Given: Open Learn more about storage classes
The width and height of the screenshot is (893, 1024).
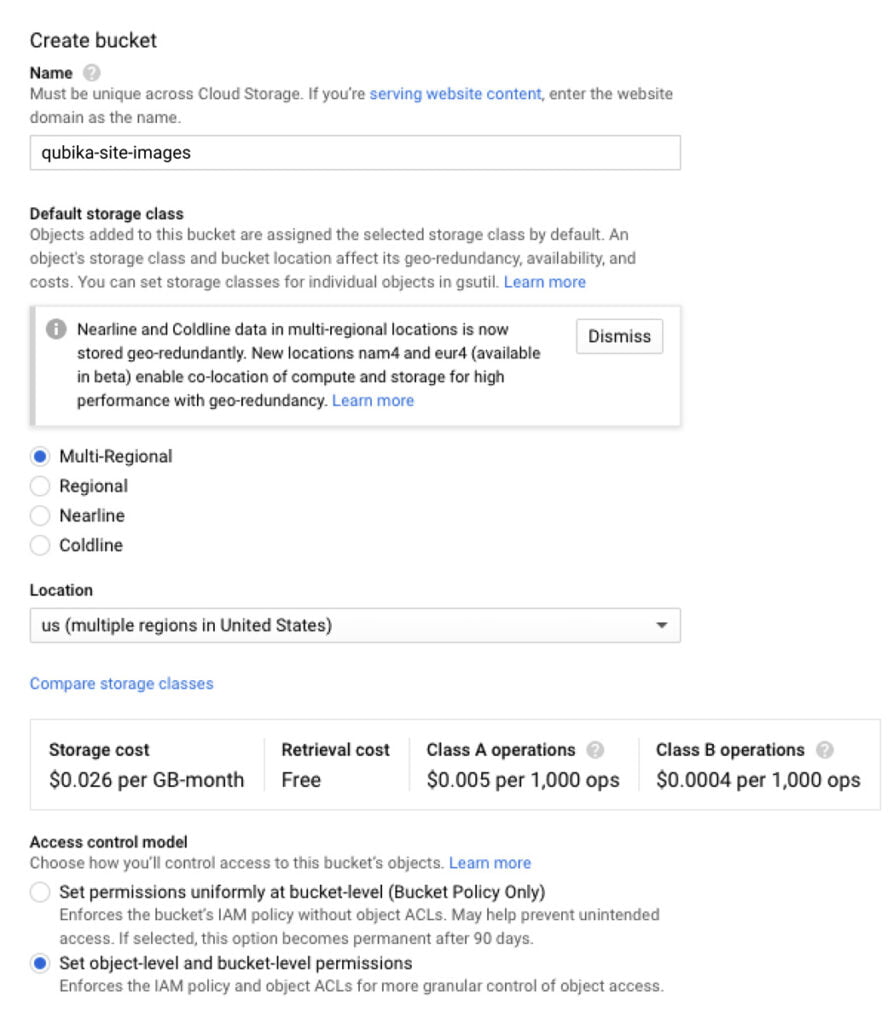Looking at the screenshot, I should tap(549, 282).
